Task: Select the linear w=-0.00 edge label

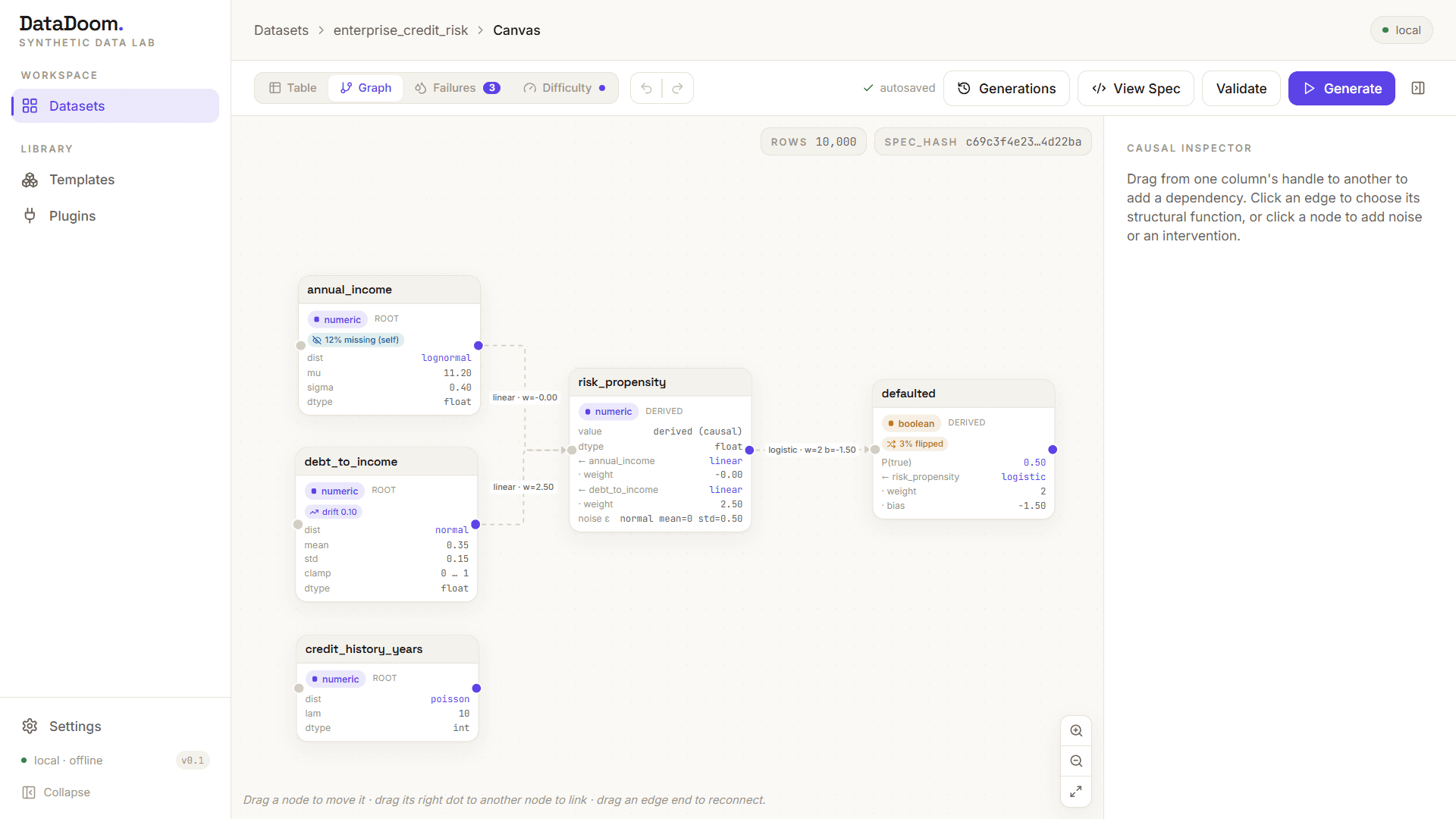Action: (x=525, y=397)
